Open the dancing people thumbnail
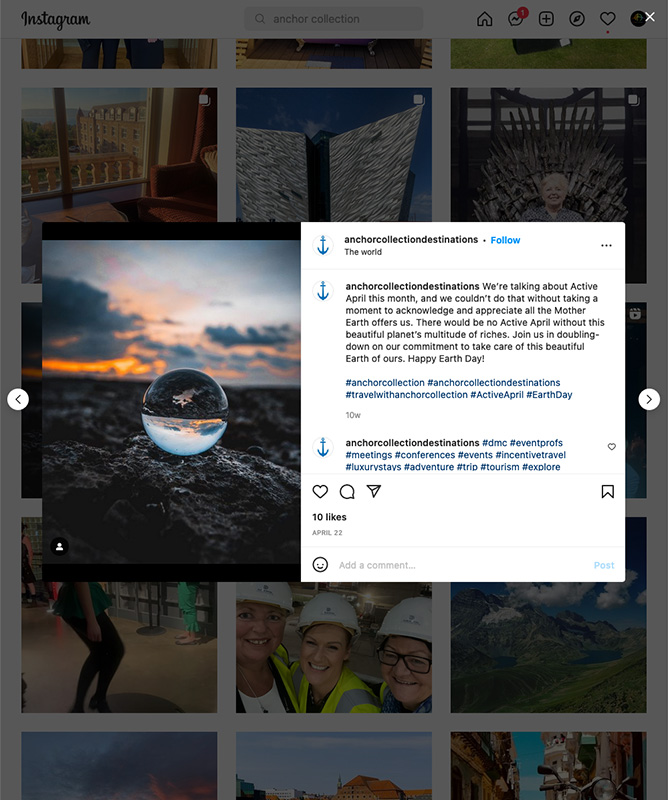668x800 pixels. point(119,647)
